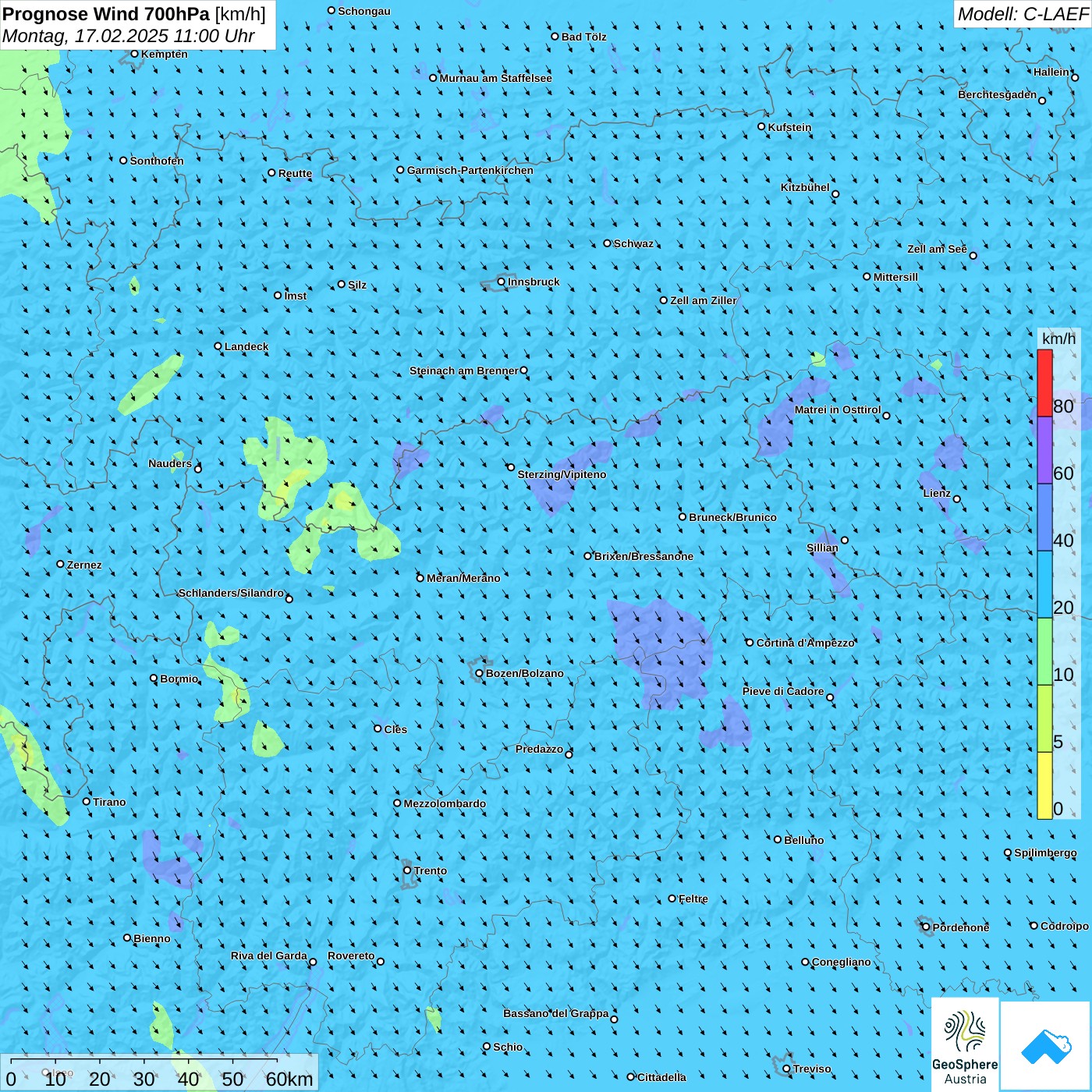The image size is (1092, 1092).
Task: Click the Innsbruck city marker dot
Action: pyautogui.click(x=502, y=282)
